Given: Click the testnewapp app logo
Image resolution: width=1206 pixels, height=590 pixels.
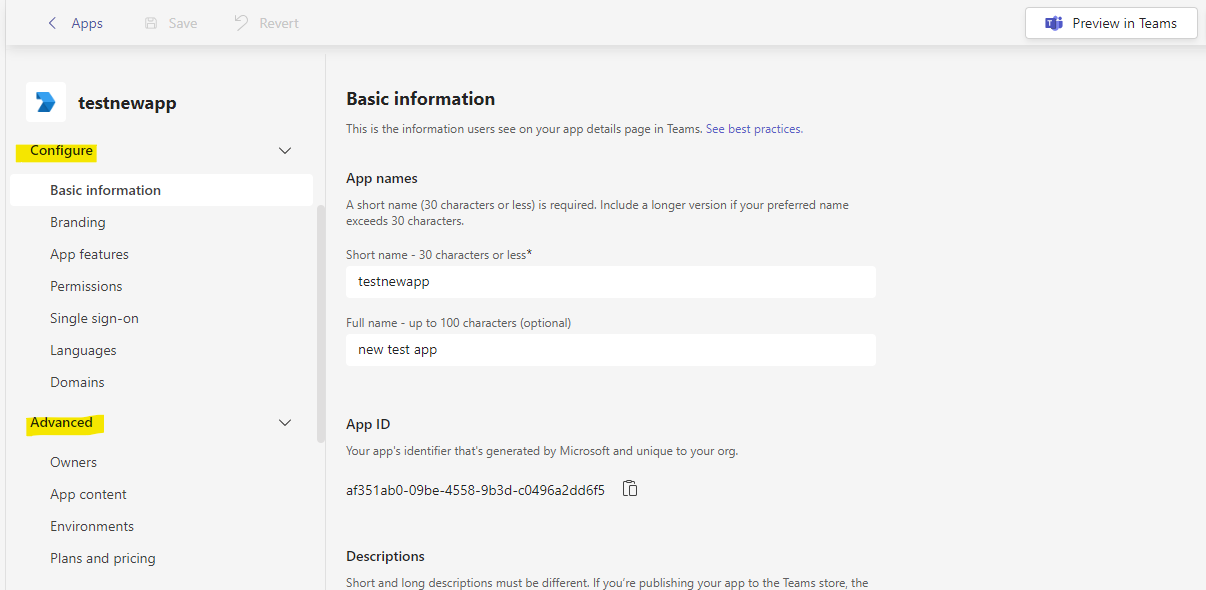Looking at the screenshot, I should coord(46,102).
